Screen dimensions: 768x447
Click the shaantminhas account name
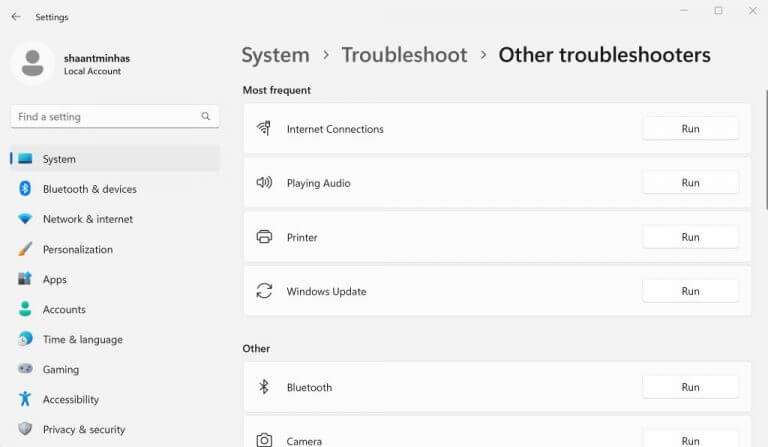(x=97, y=58)
